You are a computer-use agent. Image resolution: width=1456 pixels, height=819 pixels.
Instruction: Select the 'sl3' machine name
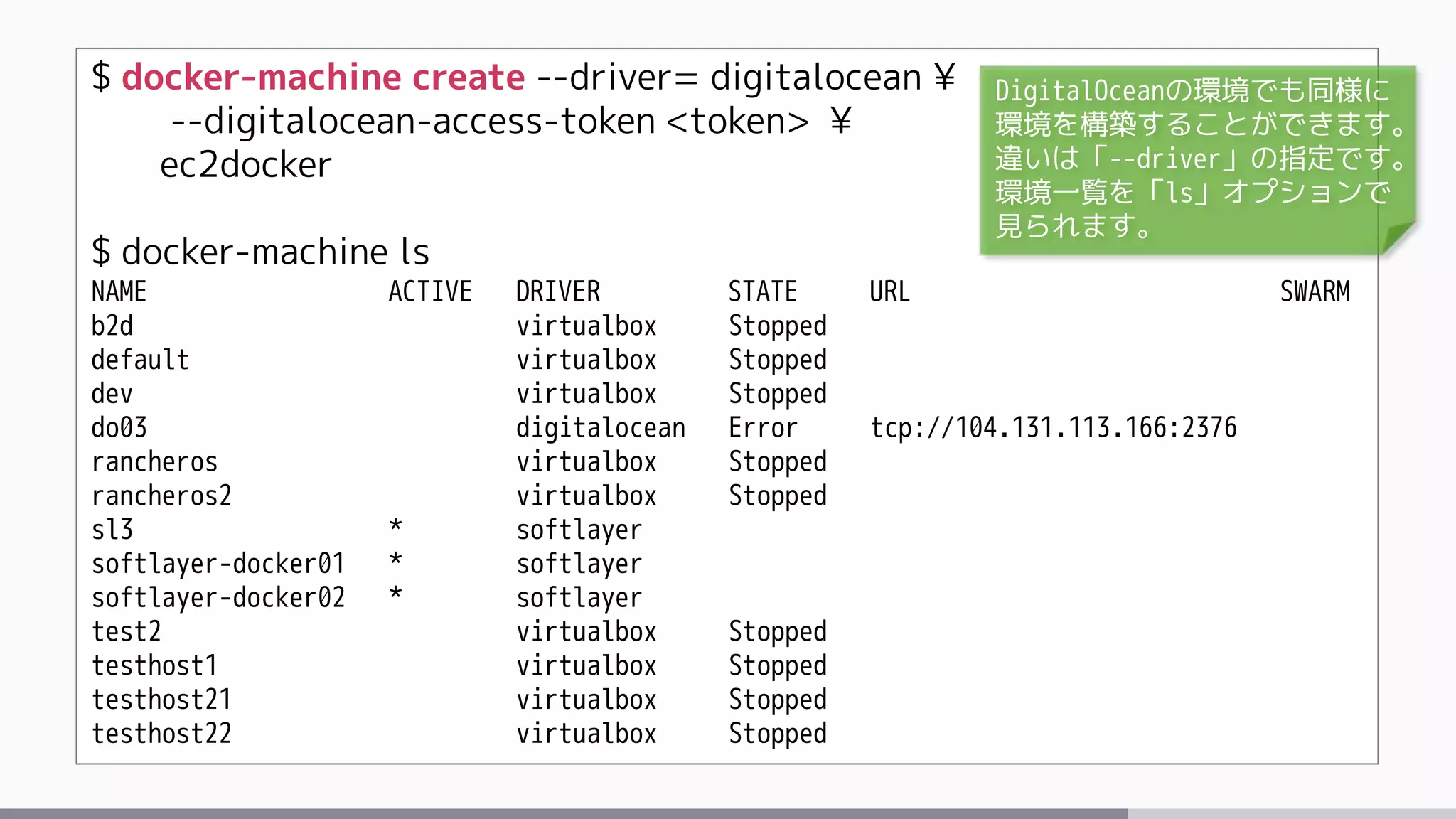click(112, 530)
